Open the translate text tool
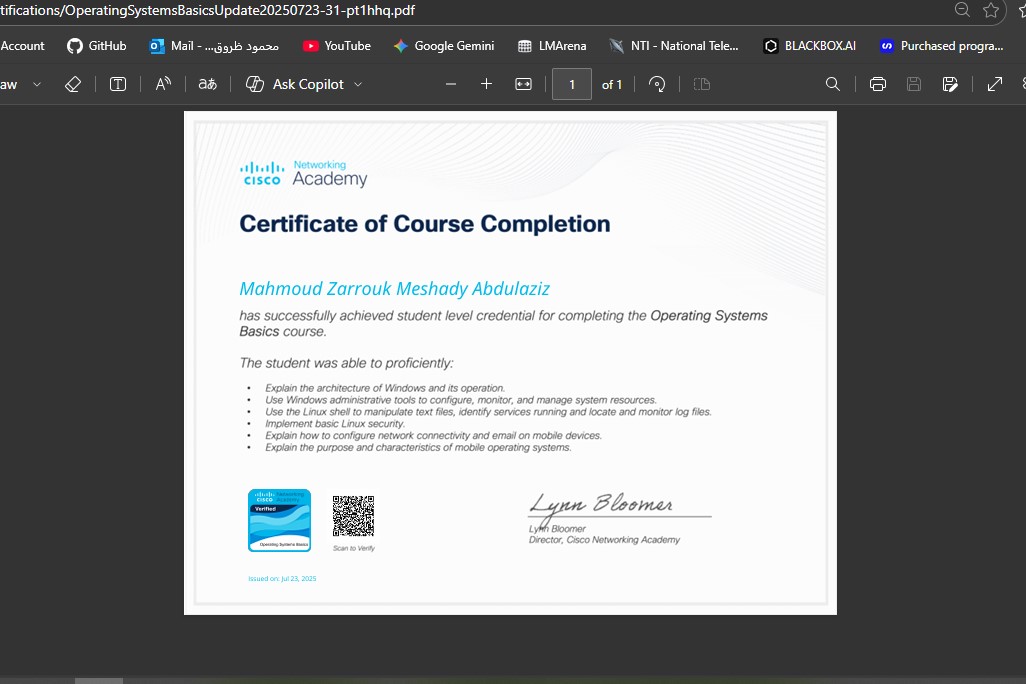This screenshot has width=1026, height=684. (206, 84)
